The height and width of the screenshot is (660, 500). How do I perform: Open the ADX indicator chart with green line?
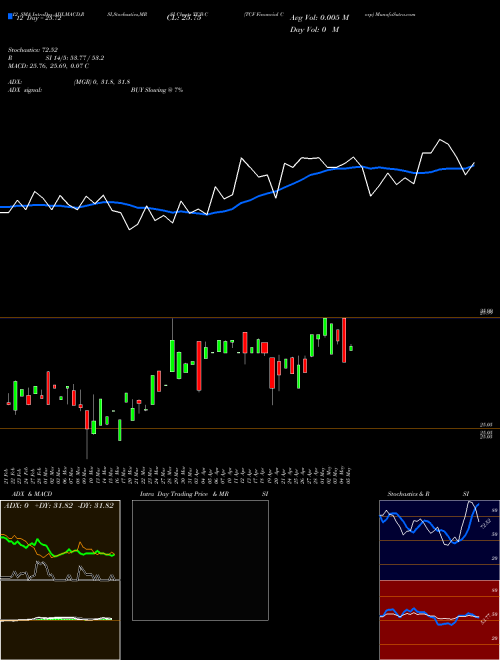[x=60, y=540]
